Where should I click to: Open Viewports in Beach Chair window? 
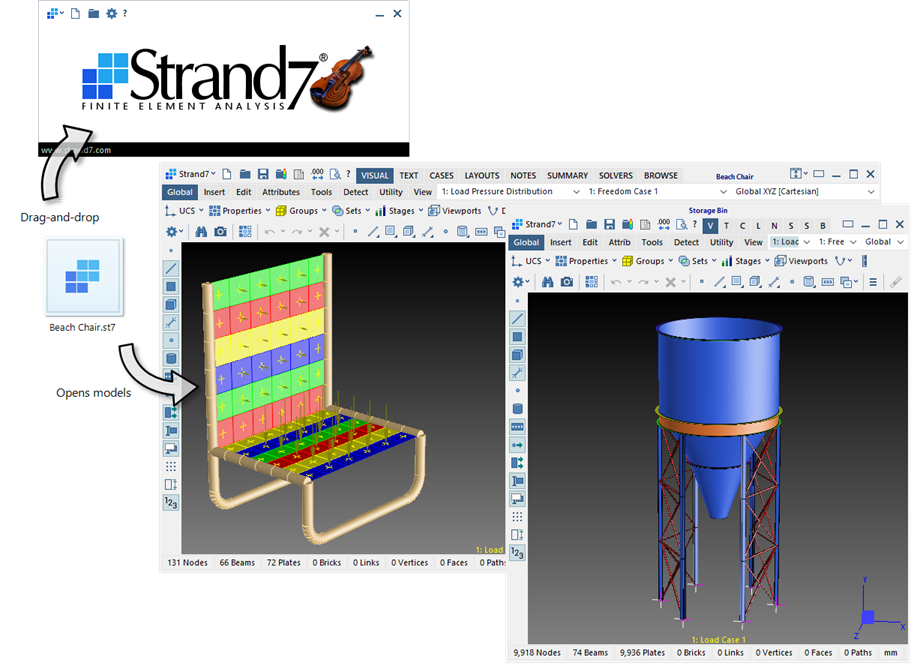(455, 211)
